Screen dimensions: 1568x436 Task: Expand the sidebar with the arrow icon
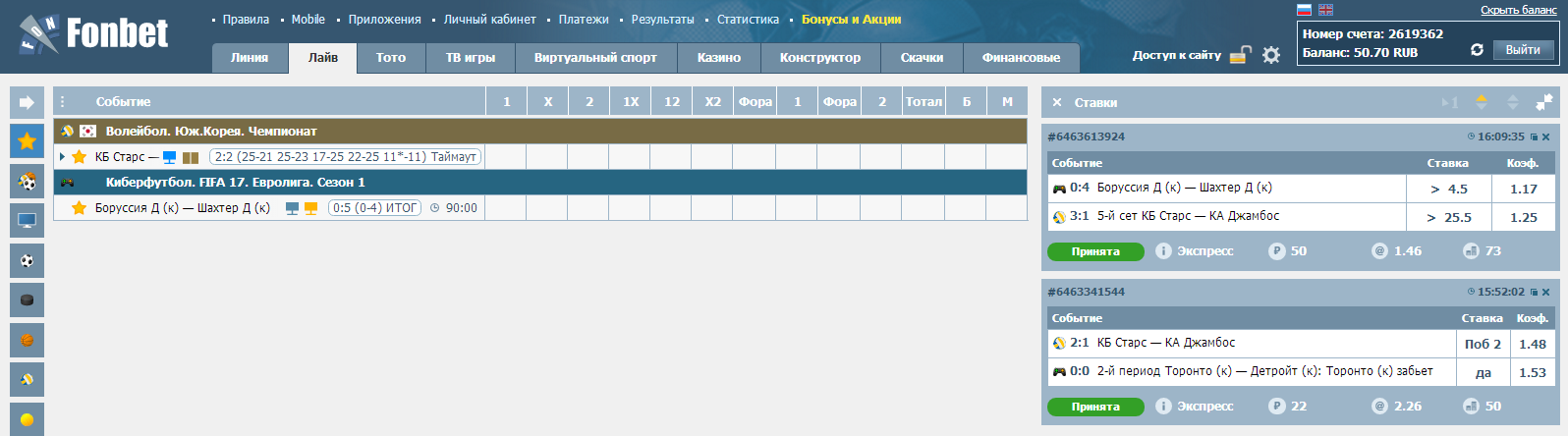click(27, 102)
